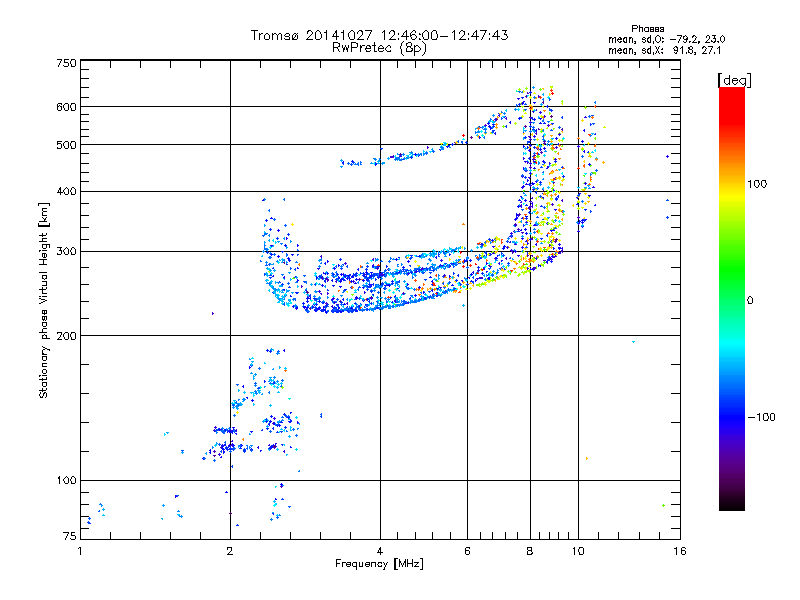Click y-axis tick label '750'
Image resolution: width=800 pixels, height=600 pixels.
(66, 63)
